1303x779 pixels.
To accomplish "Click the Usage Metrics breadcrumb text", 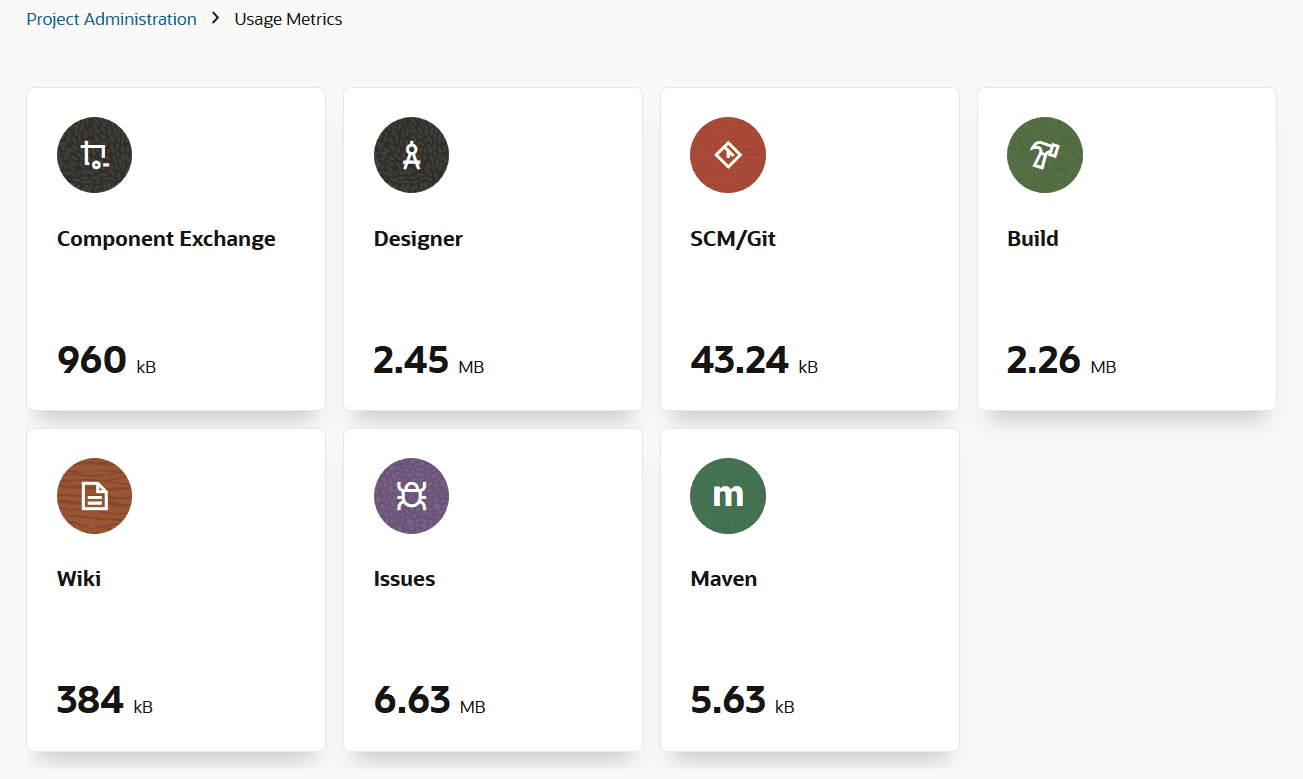I will click(x=288, y=19).
